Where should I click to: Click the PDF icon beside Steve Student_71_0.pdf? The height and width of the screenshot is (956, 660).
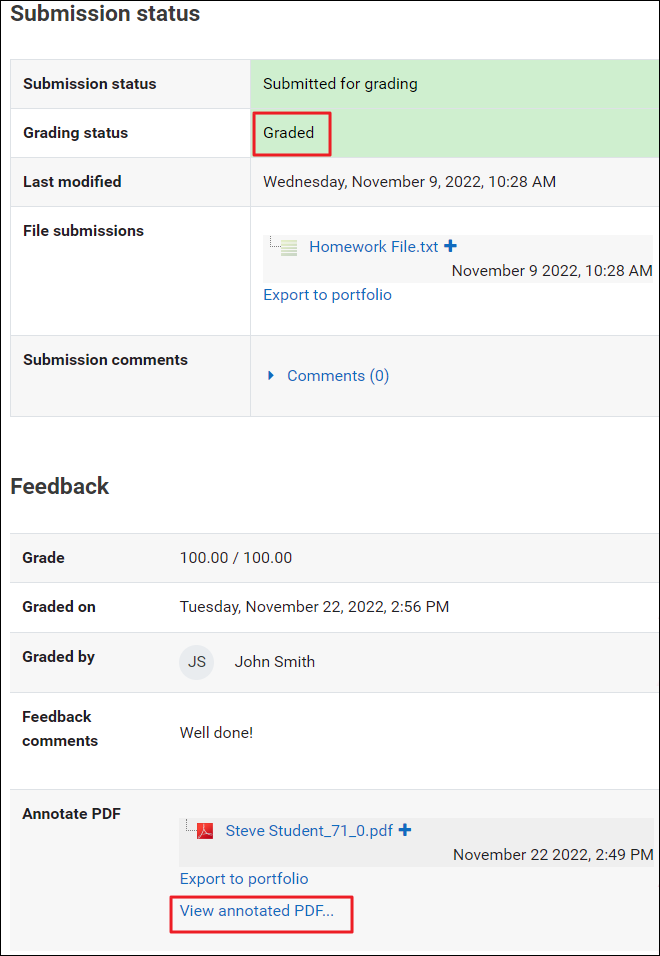205,831
